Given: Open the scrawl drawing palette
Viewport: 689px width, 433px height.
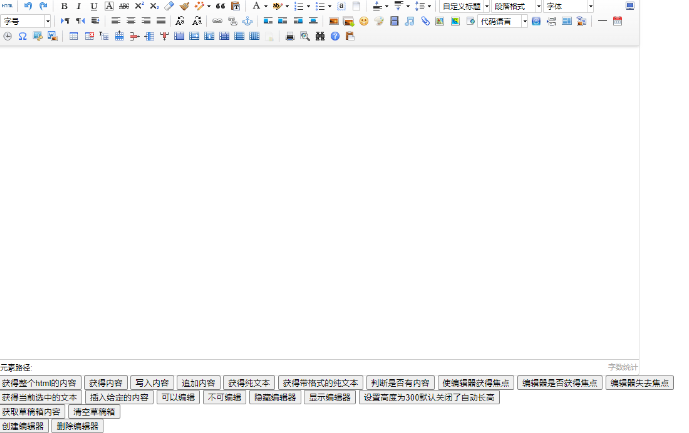Looking at the screenshot, I should [379, 21].
